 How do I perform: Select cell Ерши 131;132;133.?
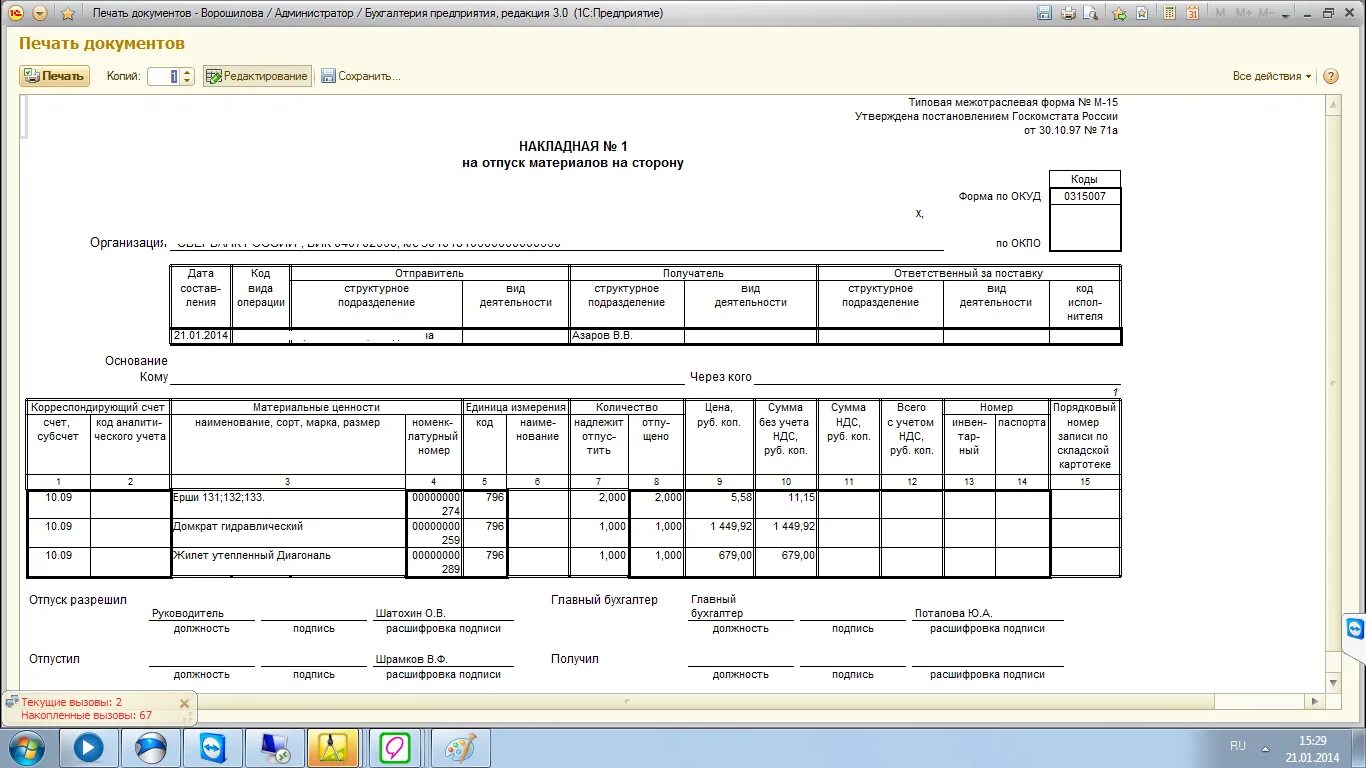point(287,504)
